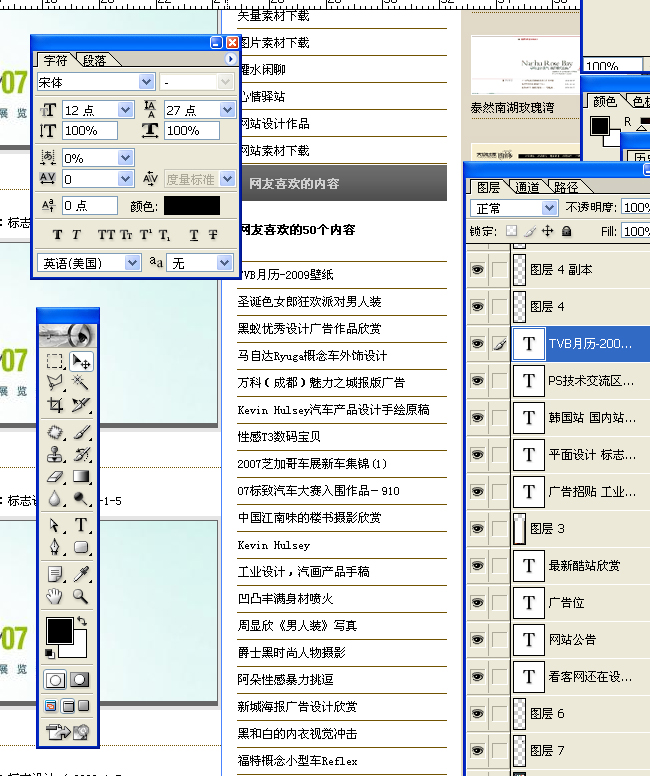Select the Rounded Rectangle shape tool

[81, 547]
